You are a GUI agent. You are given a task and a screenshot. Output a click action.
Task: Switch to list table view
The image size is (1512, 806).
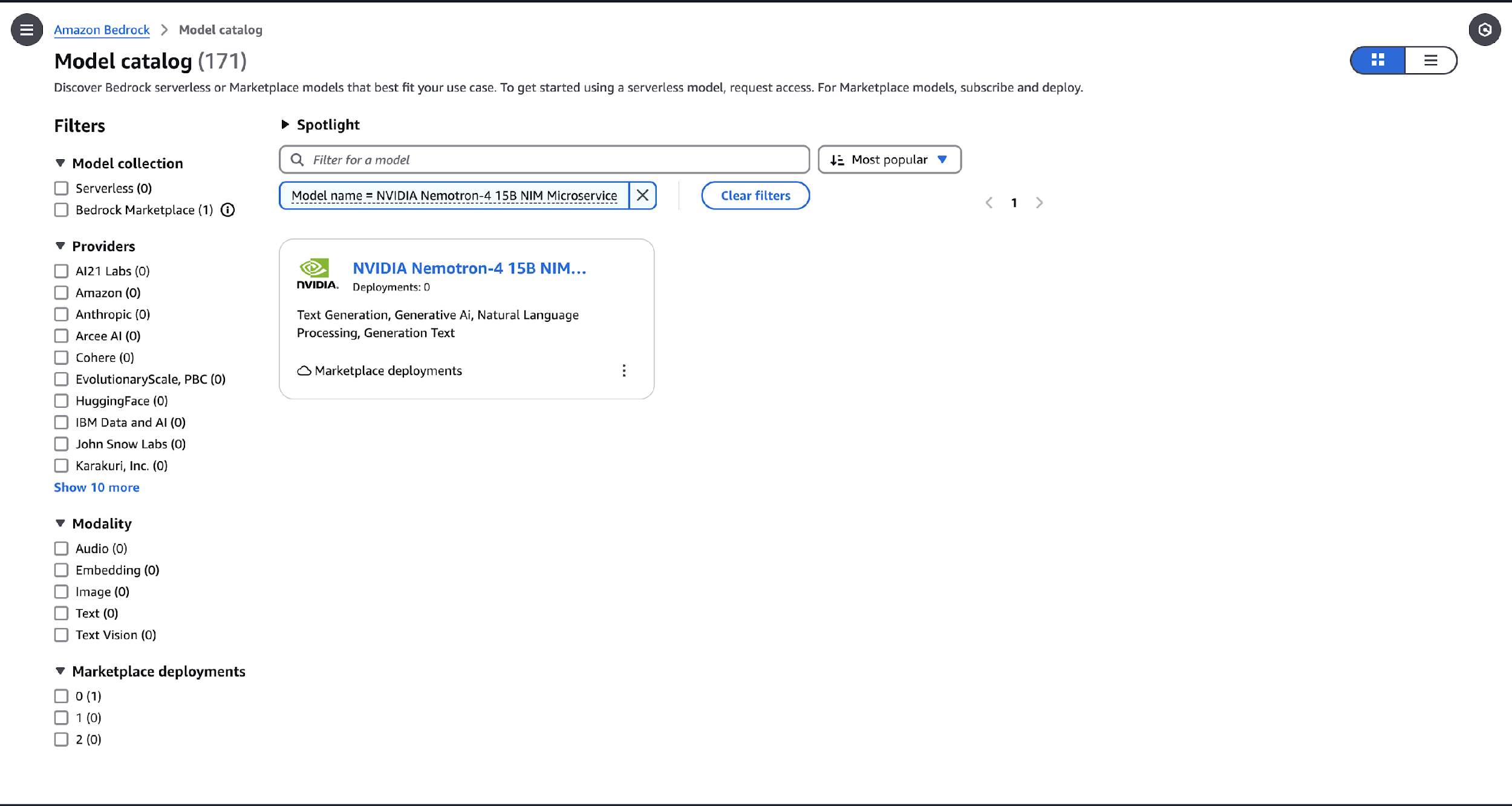click(1430, 60)
